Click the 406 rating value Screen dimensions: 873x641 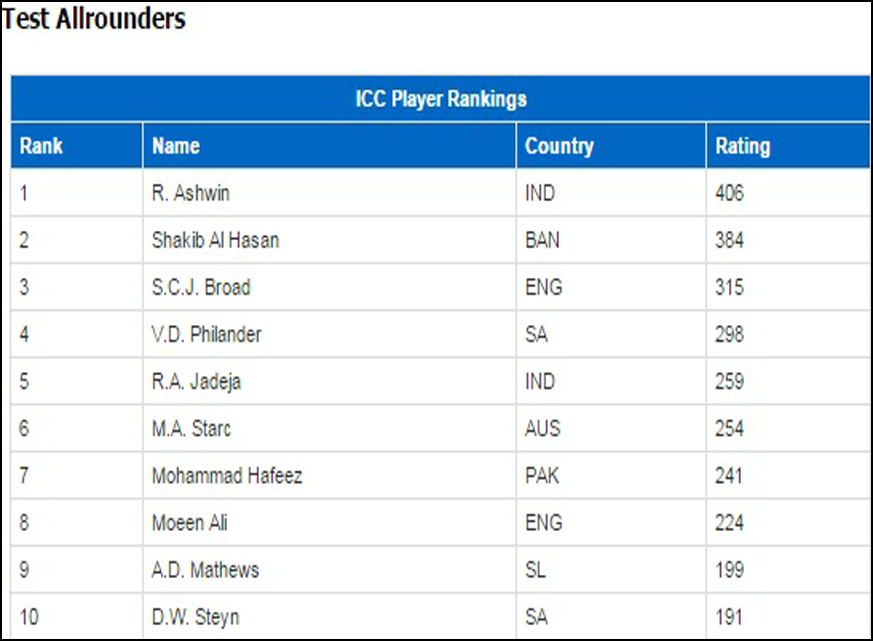pyautogui.click(x=729, y=193)
